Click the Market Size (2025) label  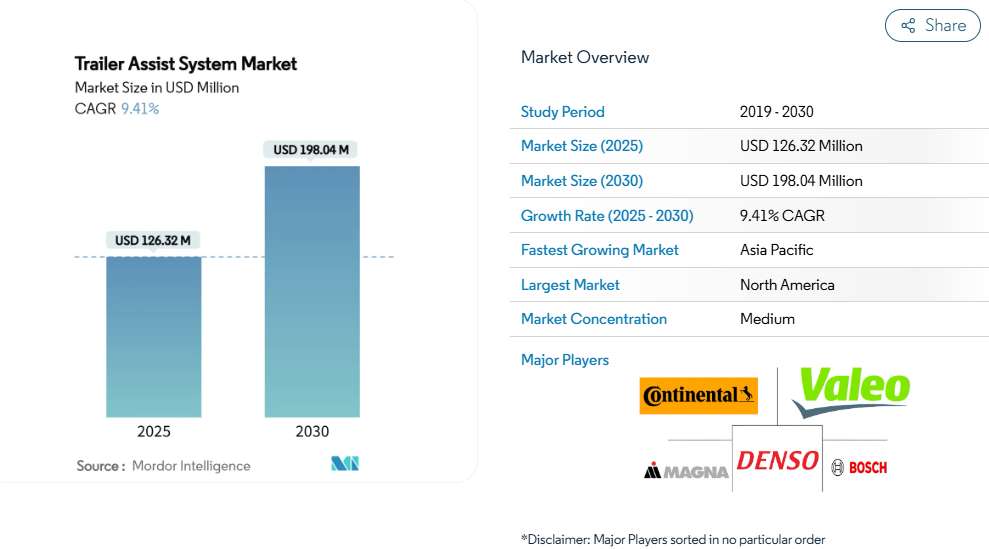tap(582, 146)
